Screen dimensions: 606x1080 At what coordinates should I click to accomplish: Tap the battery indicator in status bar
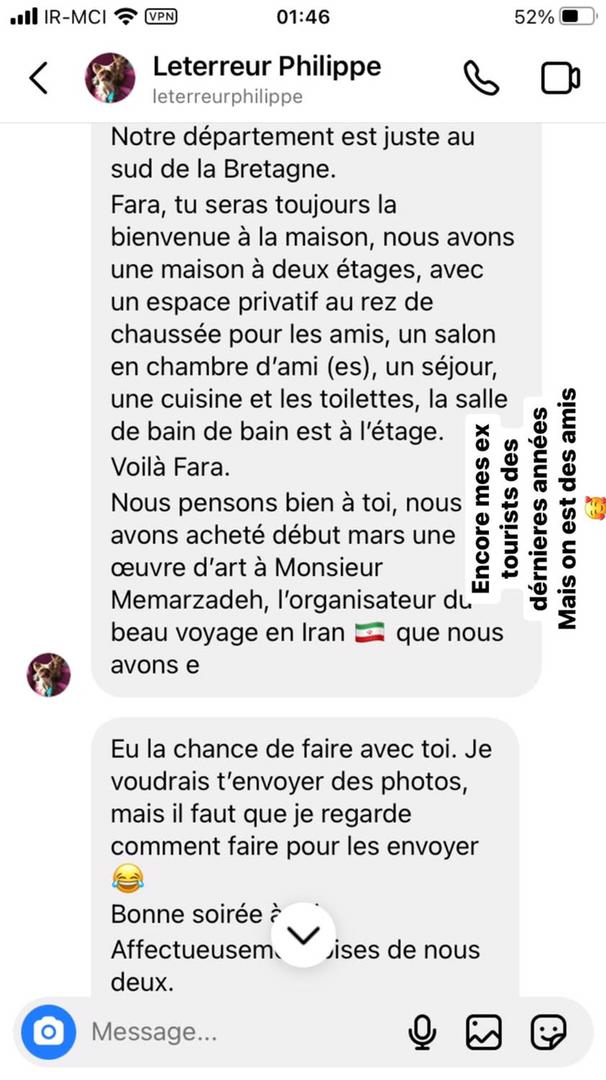[577, 17]
